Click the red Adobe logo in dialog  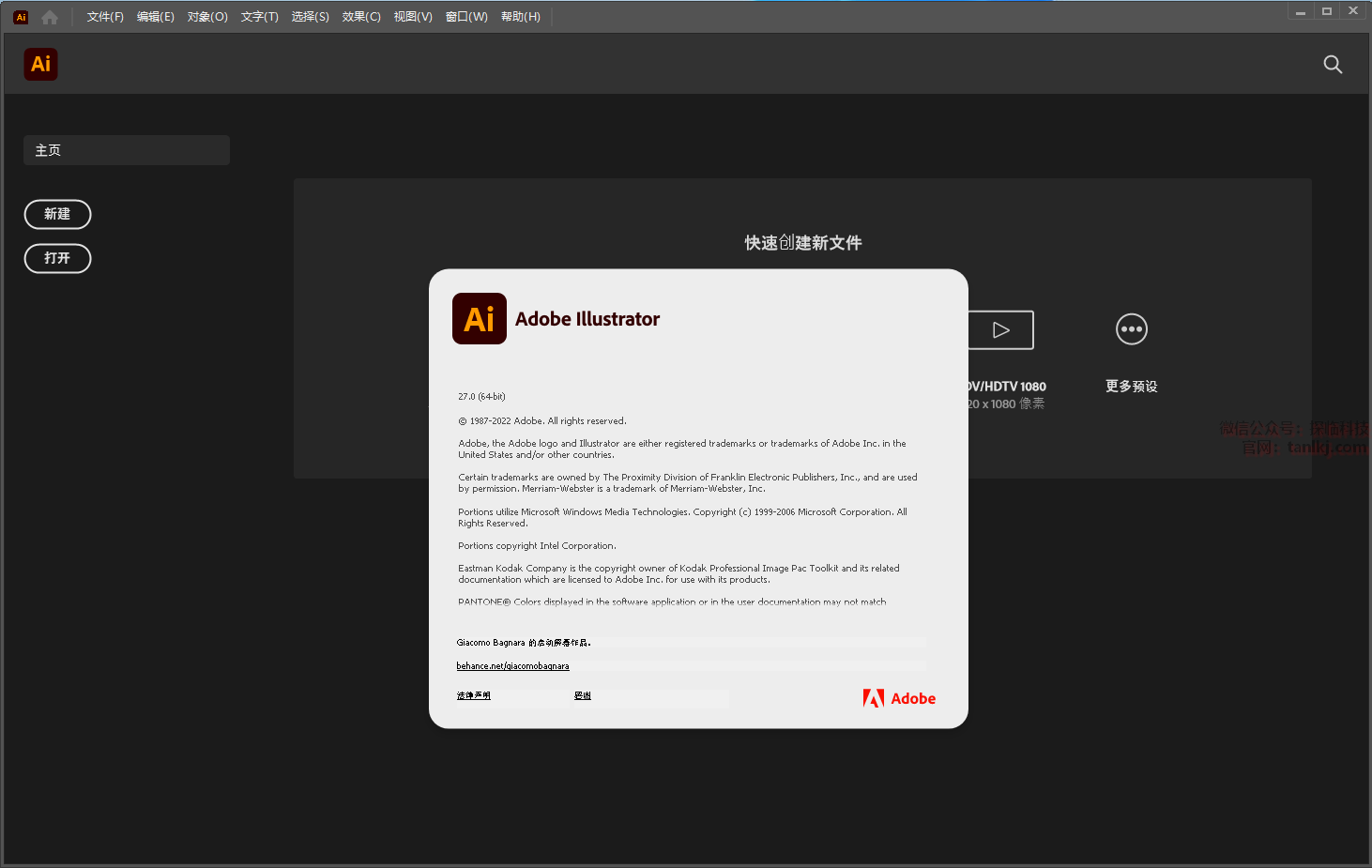899,698
